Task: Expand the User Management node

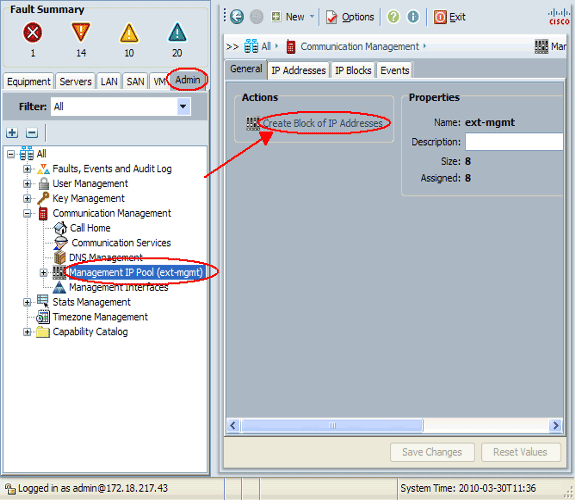Action: pos(27,184)
